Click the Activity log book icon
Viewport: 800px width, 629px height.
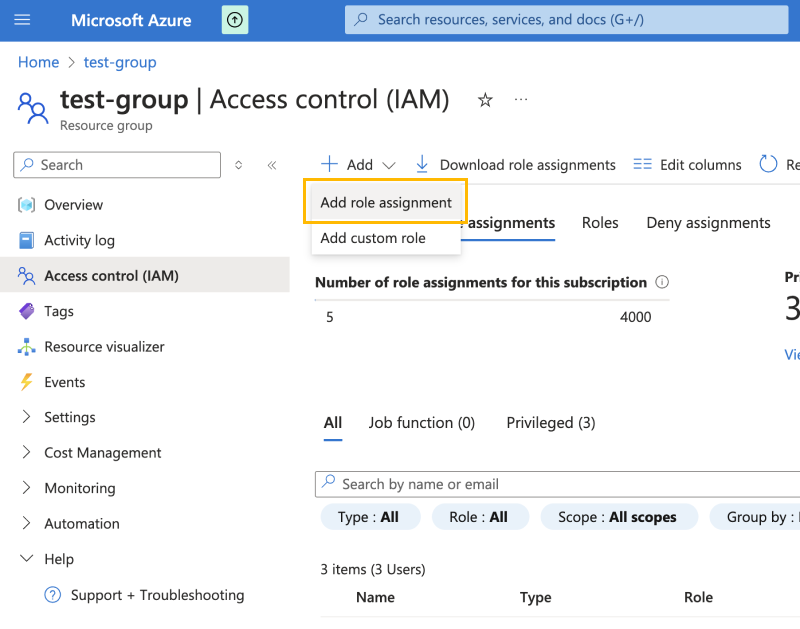point(27,240)
